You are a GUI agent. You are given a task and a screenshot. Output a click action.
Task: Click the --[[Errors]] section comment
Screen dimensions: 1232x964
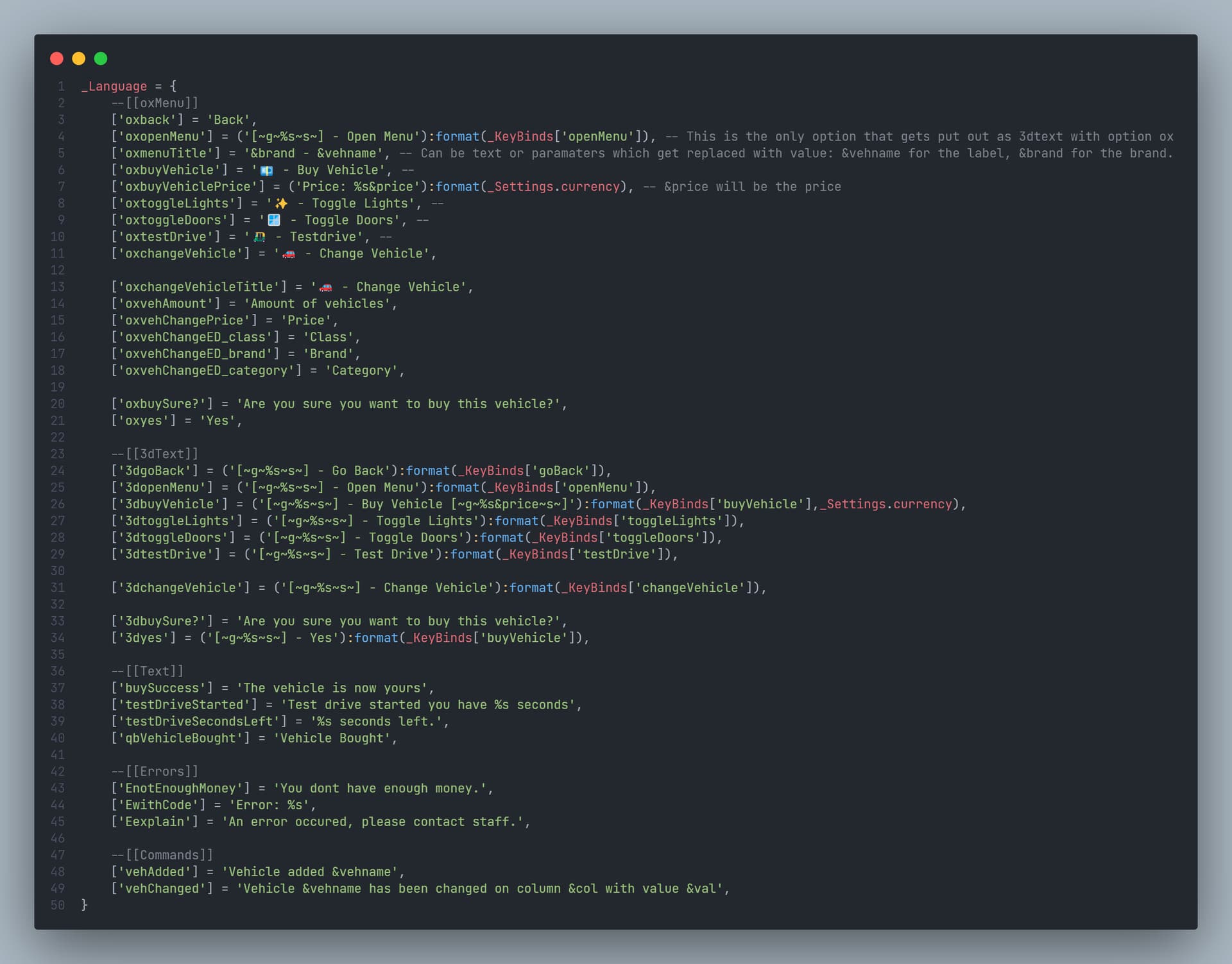(155, 771)
